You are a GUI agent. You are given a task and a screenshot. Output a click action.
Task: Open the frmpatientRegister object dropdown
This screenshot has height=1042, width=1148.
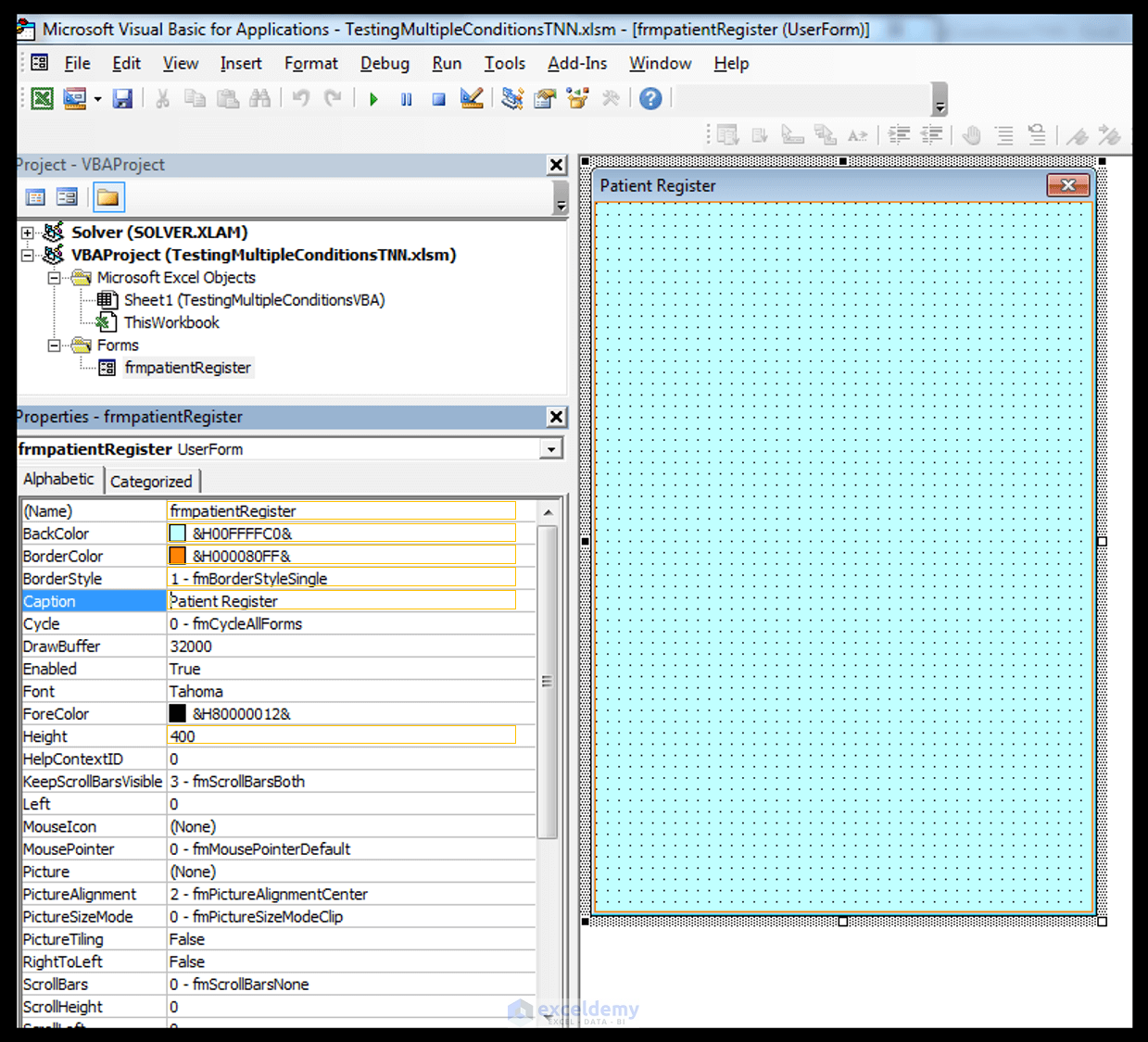tap(551, 449)
